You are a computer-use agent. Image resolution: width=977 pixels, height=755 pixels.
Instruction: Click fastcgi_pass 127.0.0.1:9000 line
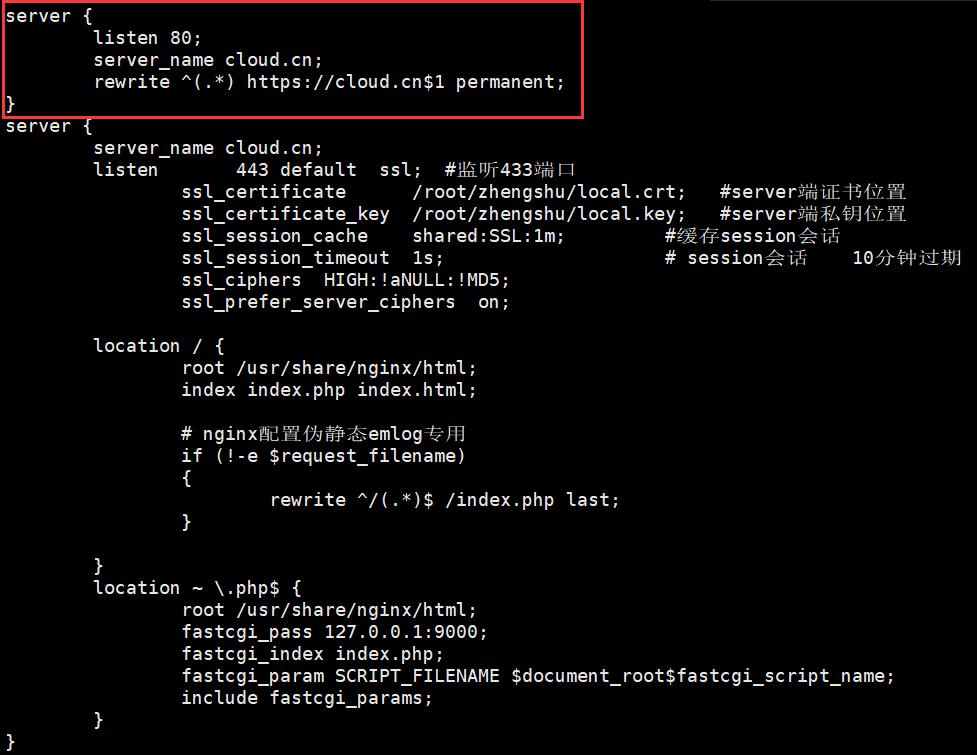[x=334, y=632]
